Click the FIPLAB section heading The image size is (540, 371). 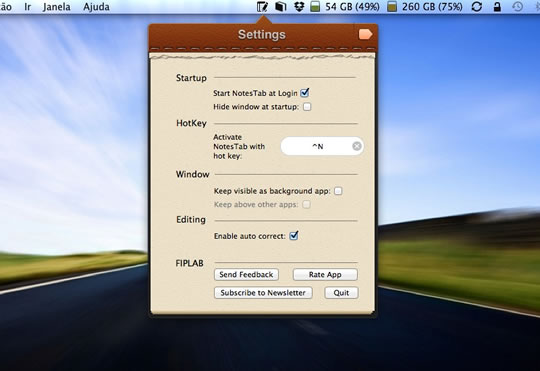point(189,263)
